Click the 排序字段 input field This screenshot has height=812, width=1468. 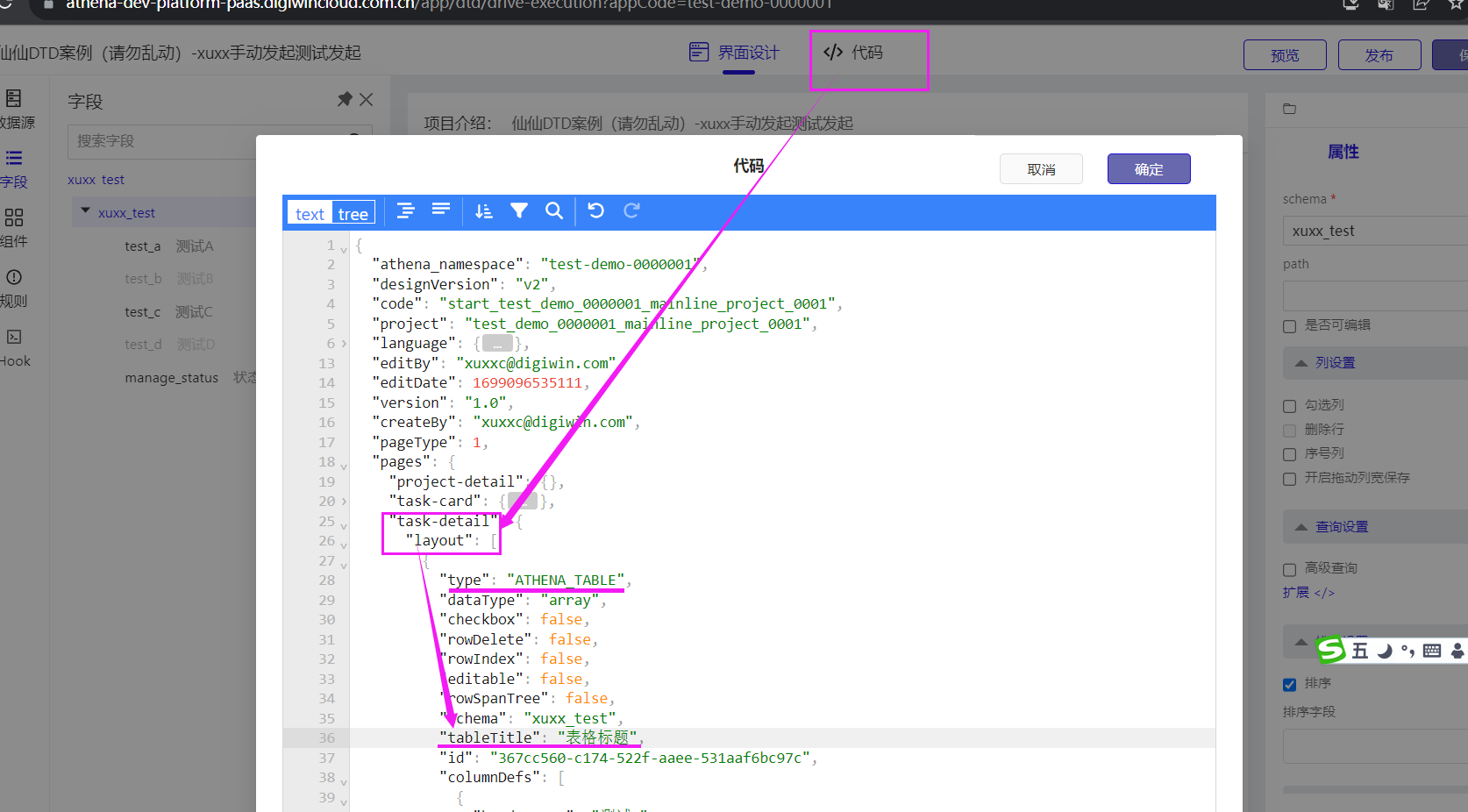(1375, 747)
